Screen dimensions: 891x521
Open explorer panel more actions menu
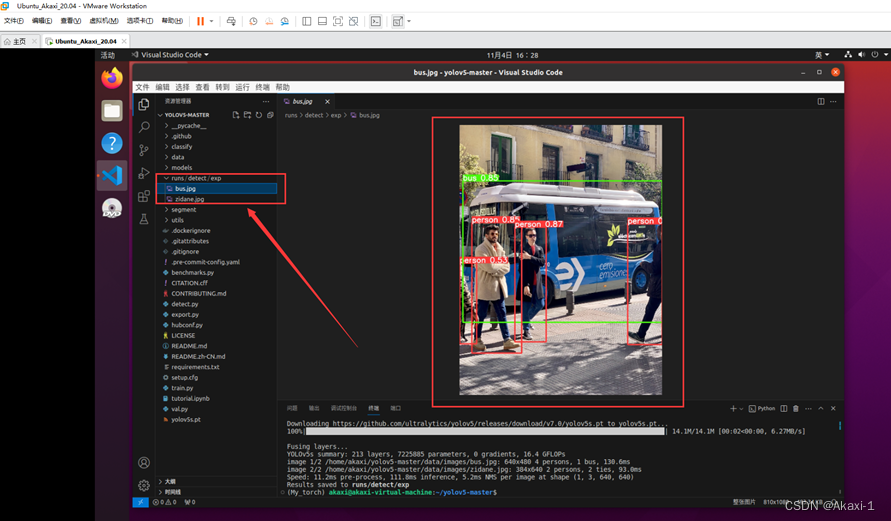tap(265, 101)
